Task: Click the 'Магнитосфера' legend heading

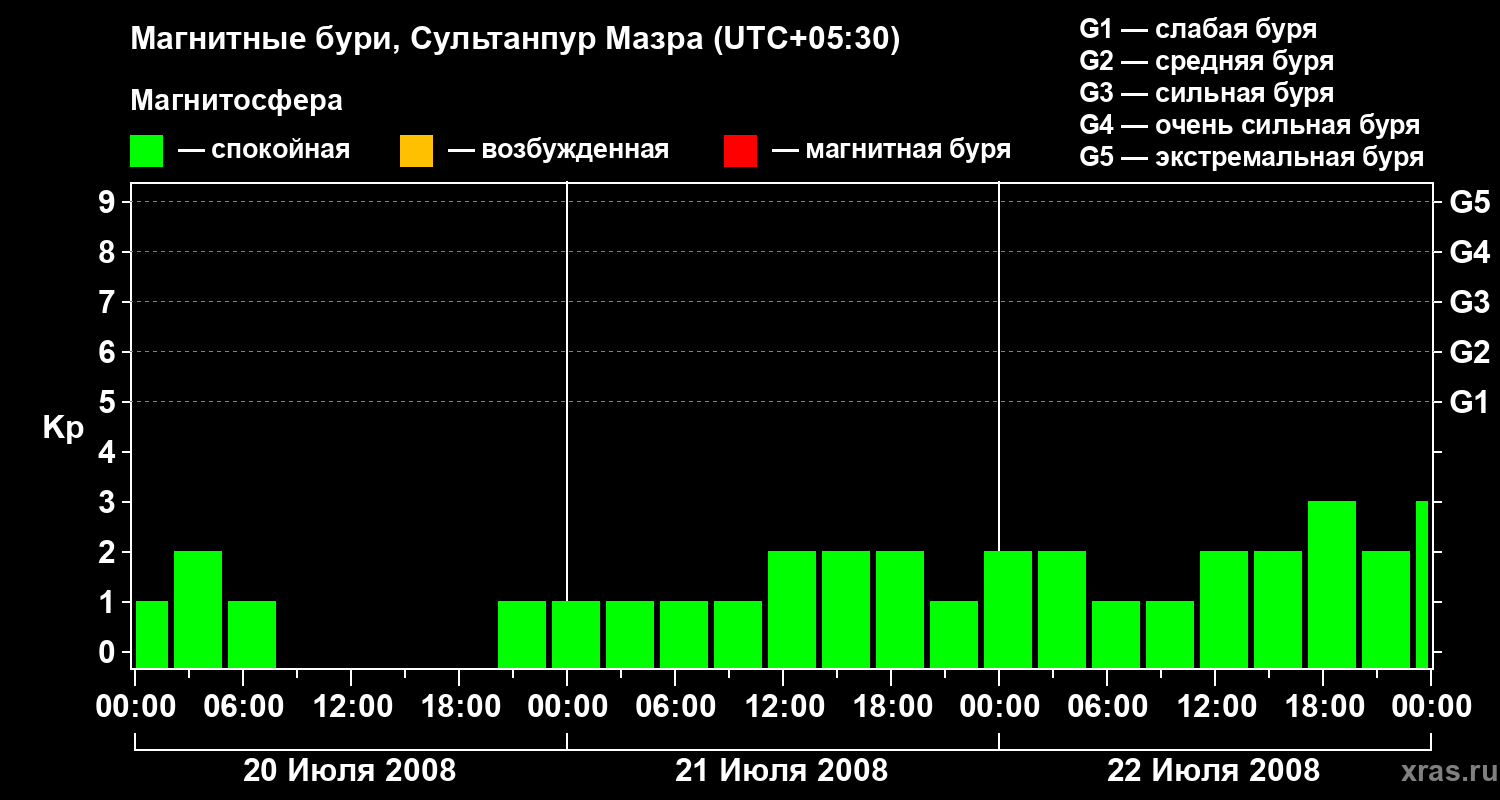Action: click(x=236, y=101)
